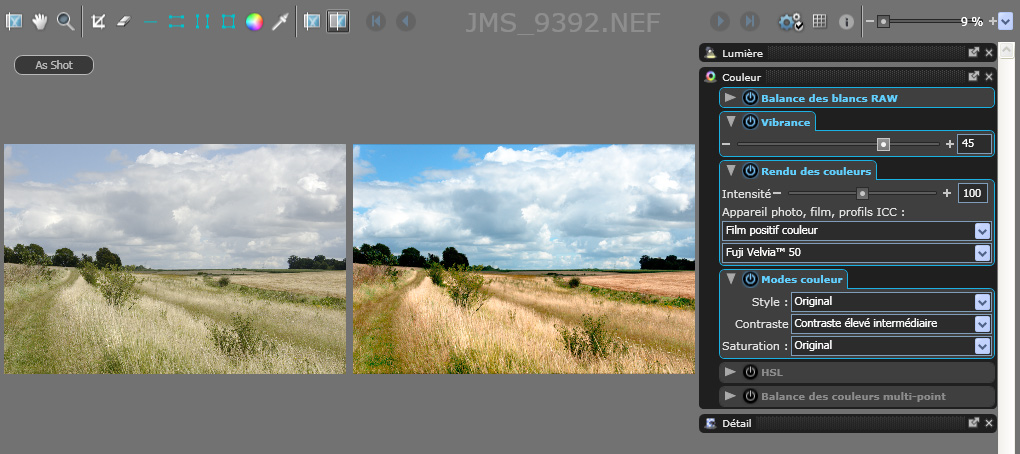Toggle the grid overlay icon
Image resolution: width=1020 pixels, height=454 pixels.
(820, 21)
